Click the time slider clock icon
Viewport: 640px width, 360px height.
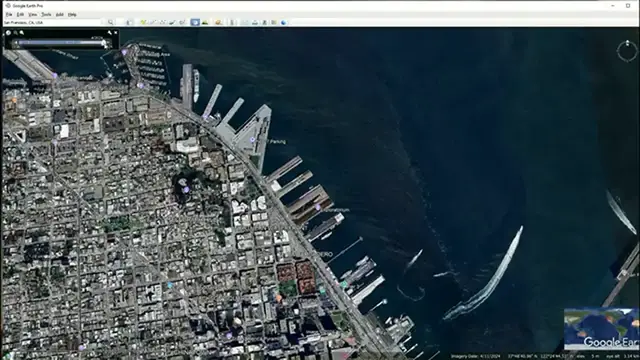coord(8,33)
